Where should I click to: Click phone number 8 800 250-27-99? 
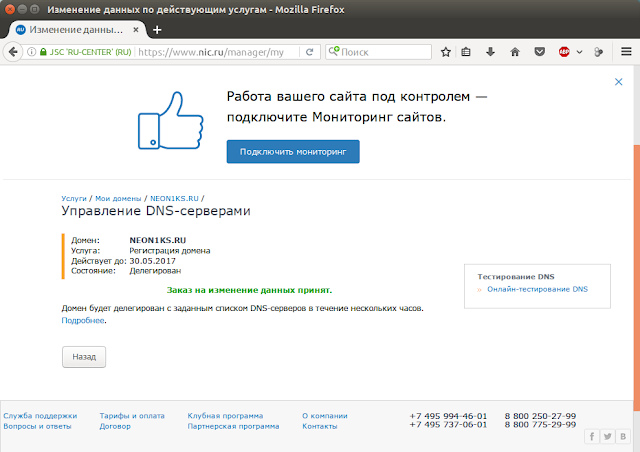pos(540,416)
